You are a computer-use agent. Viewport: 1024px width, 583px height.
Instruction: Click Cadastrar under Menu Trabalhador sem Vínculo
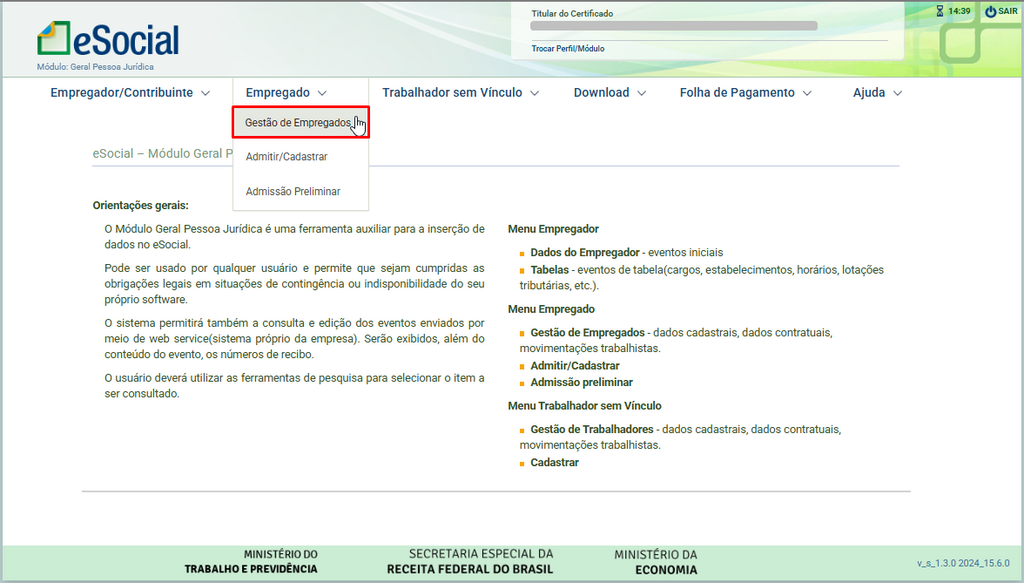(x=554, y=463)
